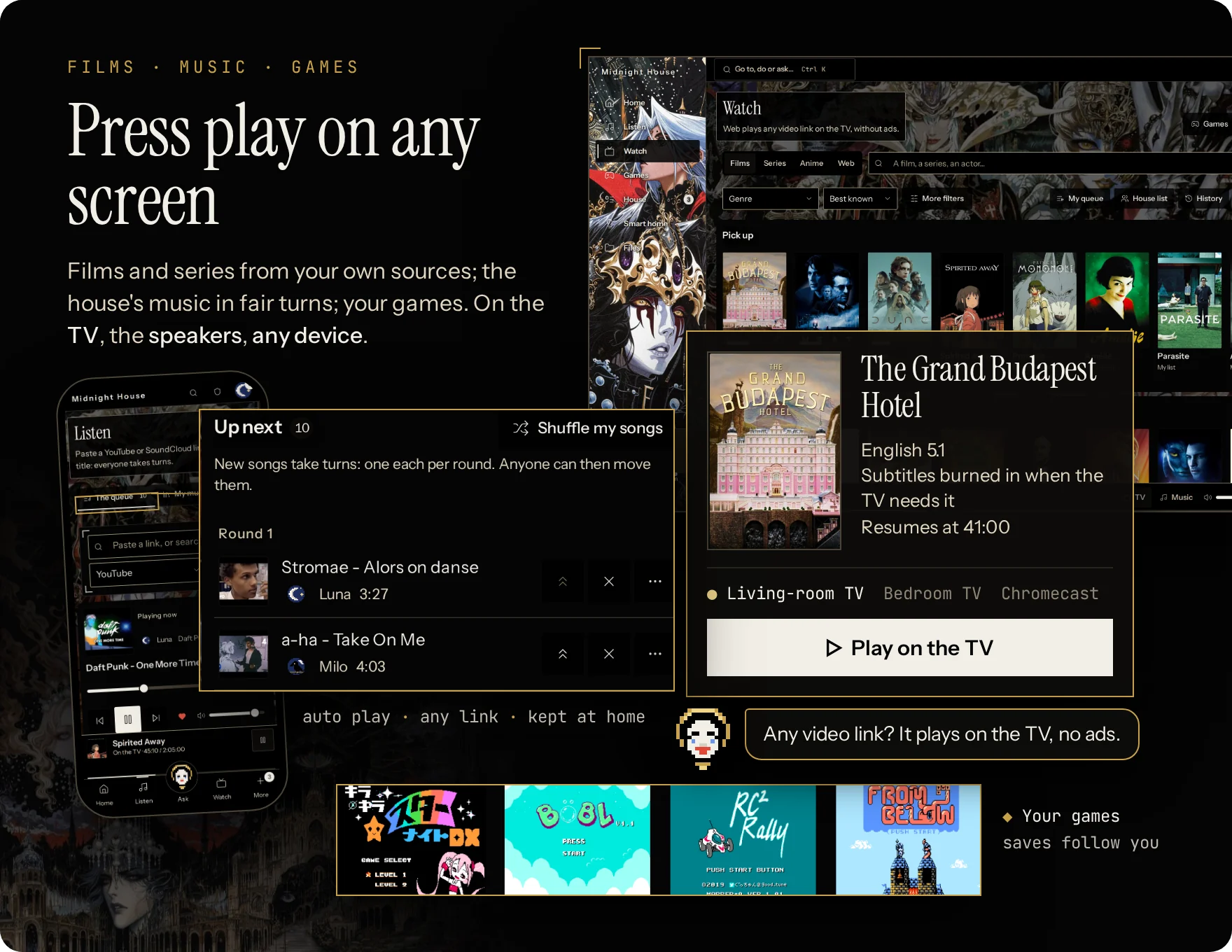Remove Stromae - Alors on danse from the queue
Viewport: 1232px width, 952px height.
[x=609, y=581]
